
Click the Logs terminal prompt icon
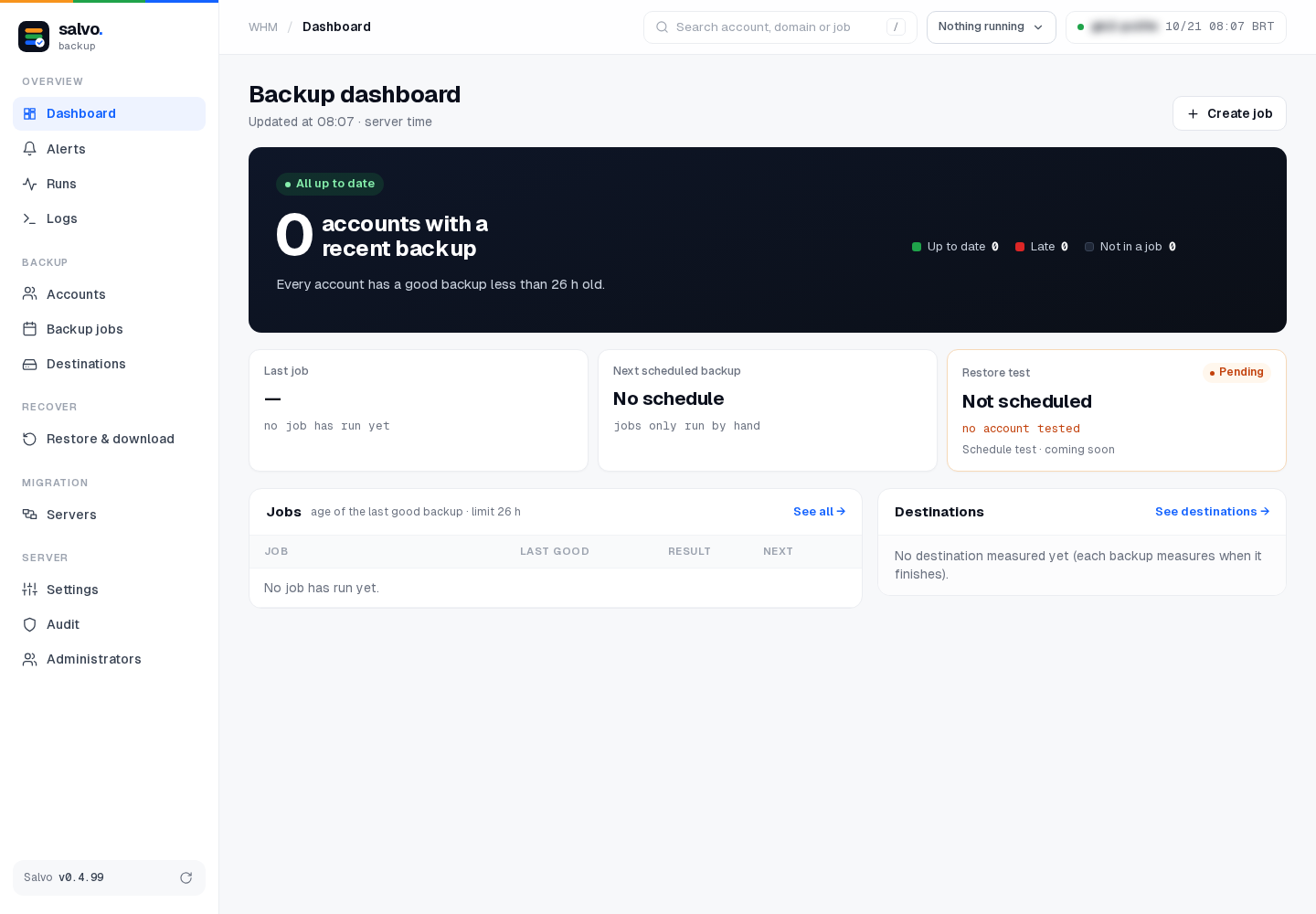tap(29, 218)
